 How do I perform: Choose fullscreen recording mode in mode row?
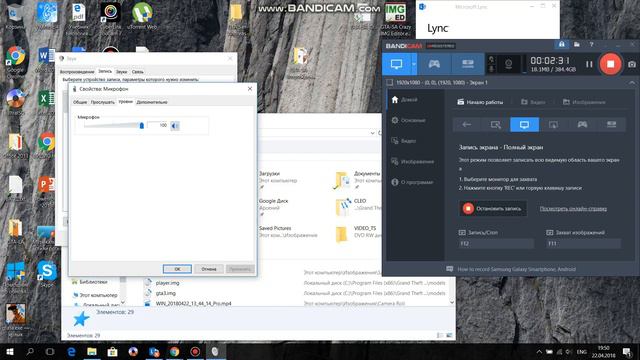[x=524, y=124]
